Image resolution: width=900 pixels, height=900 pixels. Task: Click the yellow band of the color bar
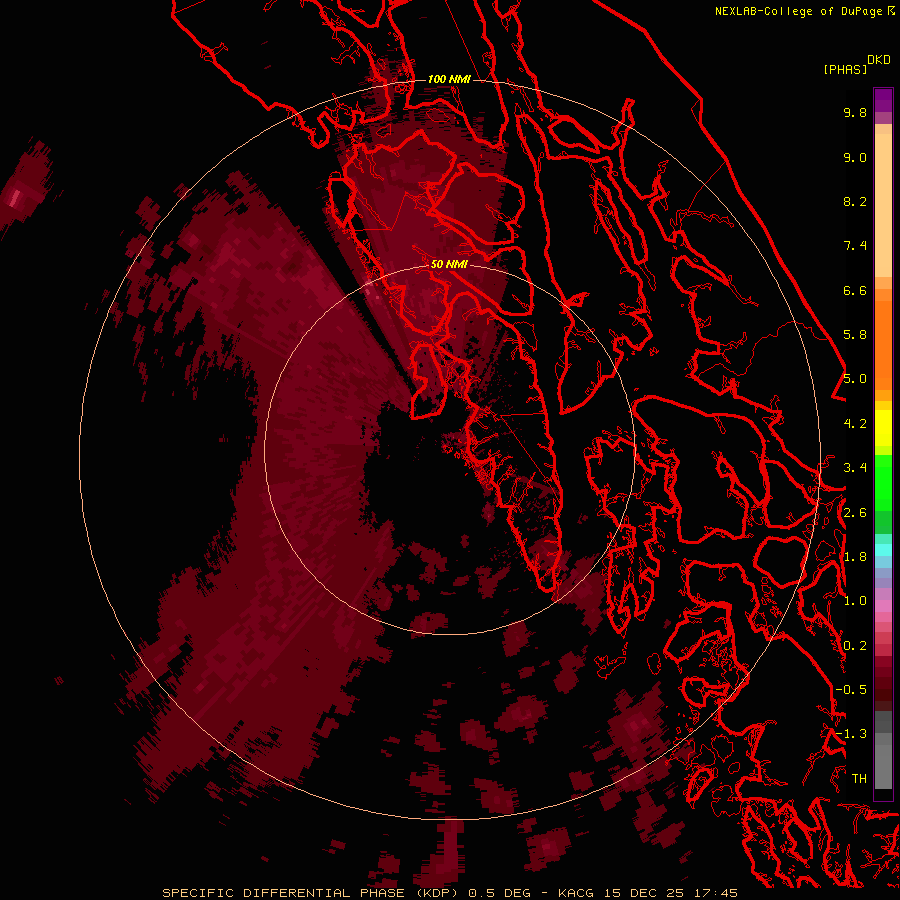pos(883,428)
